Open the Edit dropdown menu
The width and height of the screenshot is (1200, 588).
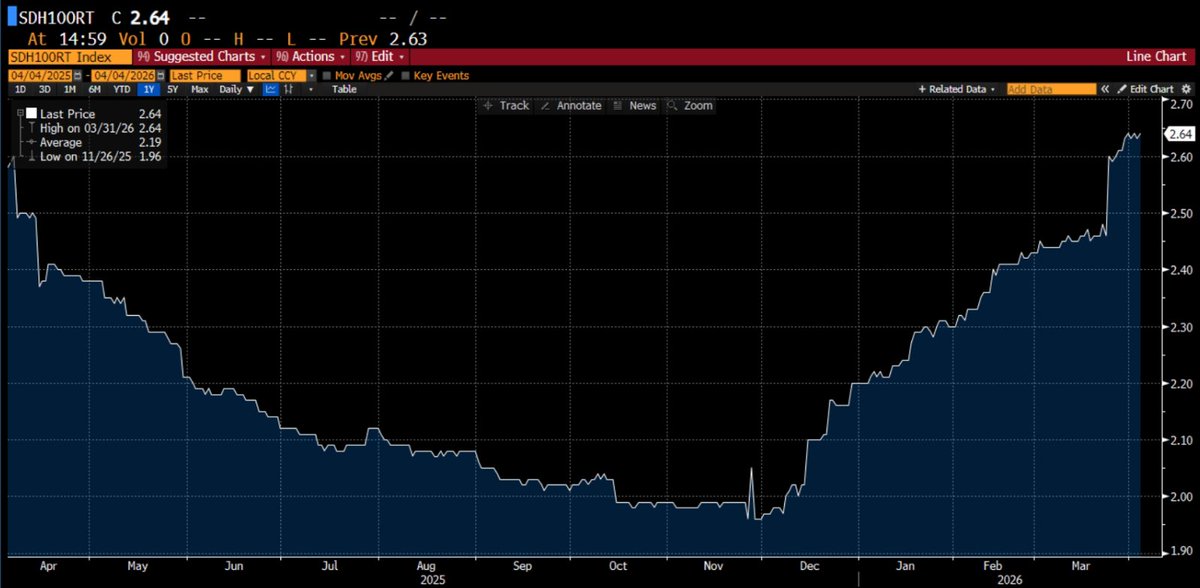379,57
